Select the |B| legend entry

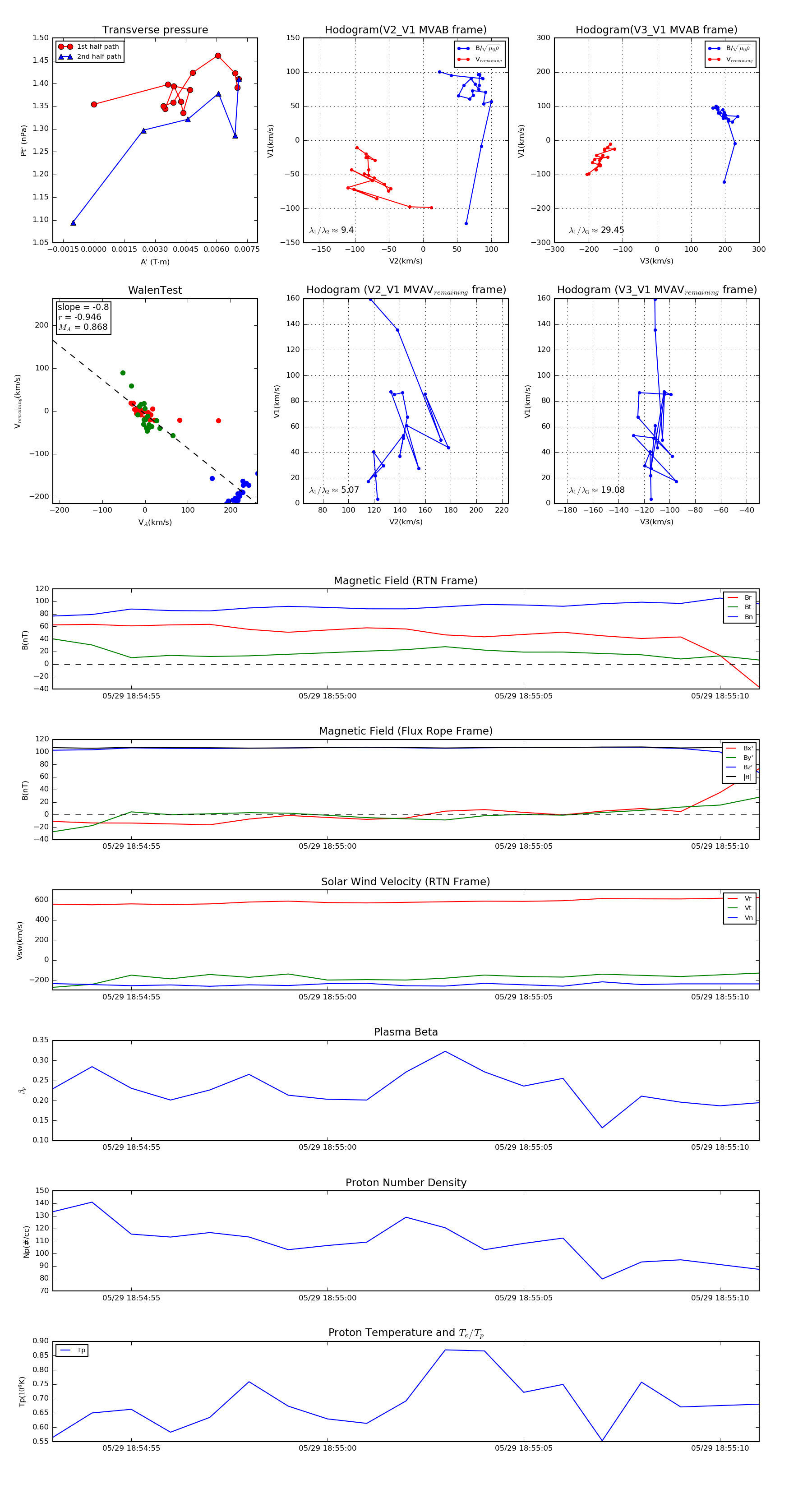[x=739, y=777]
